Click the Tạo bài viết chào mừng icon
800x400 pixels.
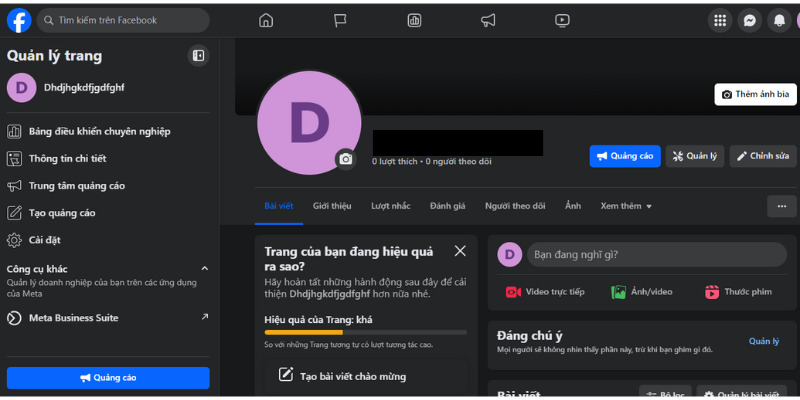286,375
